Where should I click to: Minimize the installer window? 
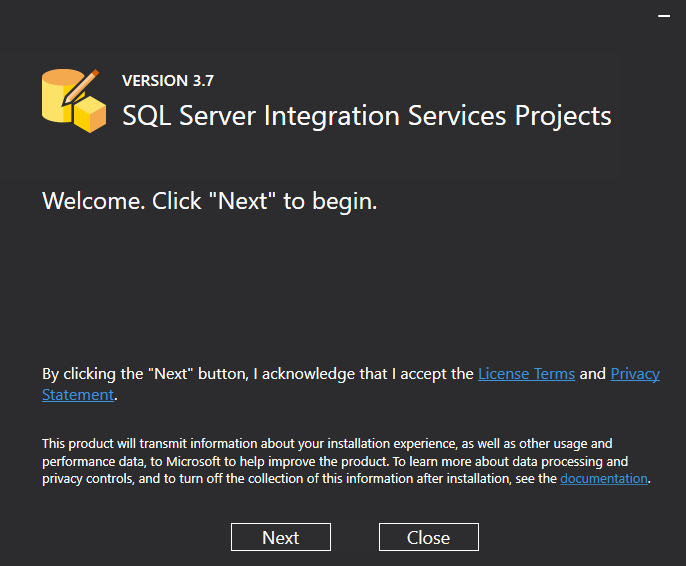click(663, 17)
